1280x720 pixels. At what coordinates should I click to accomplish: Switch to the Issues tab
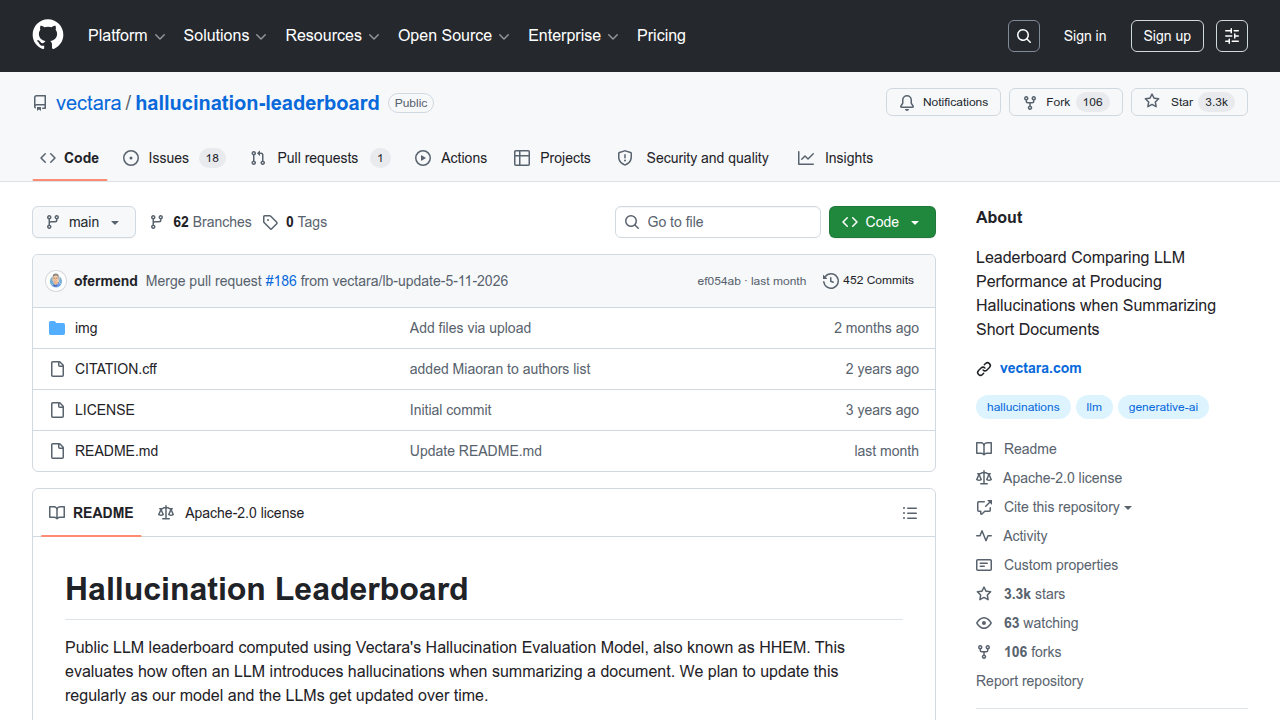tap(174, 158)
